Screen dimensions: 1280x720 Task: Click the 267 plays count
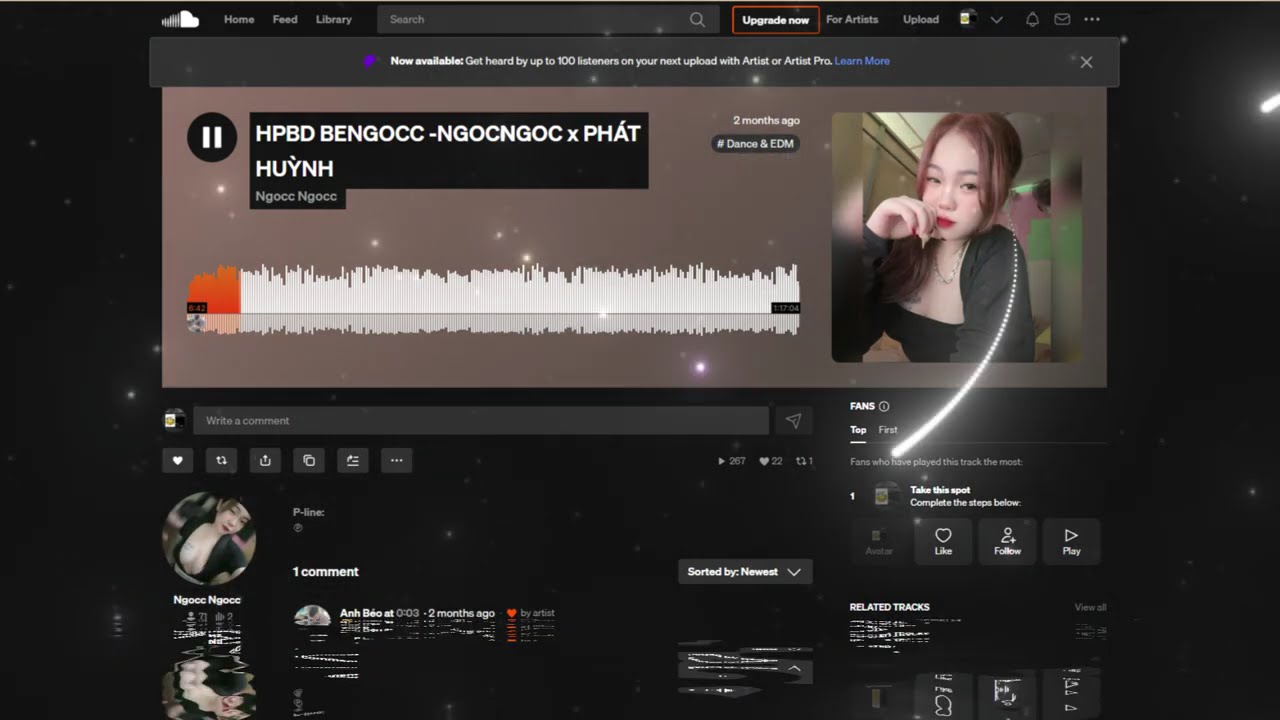(x=732, y=461)
